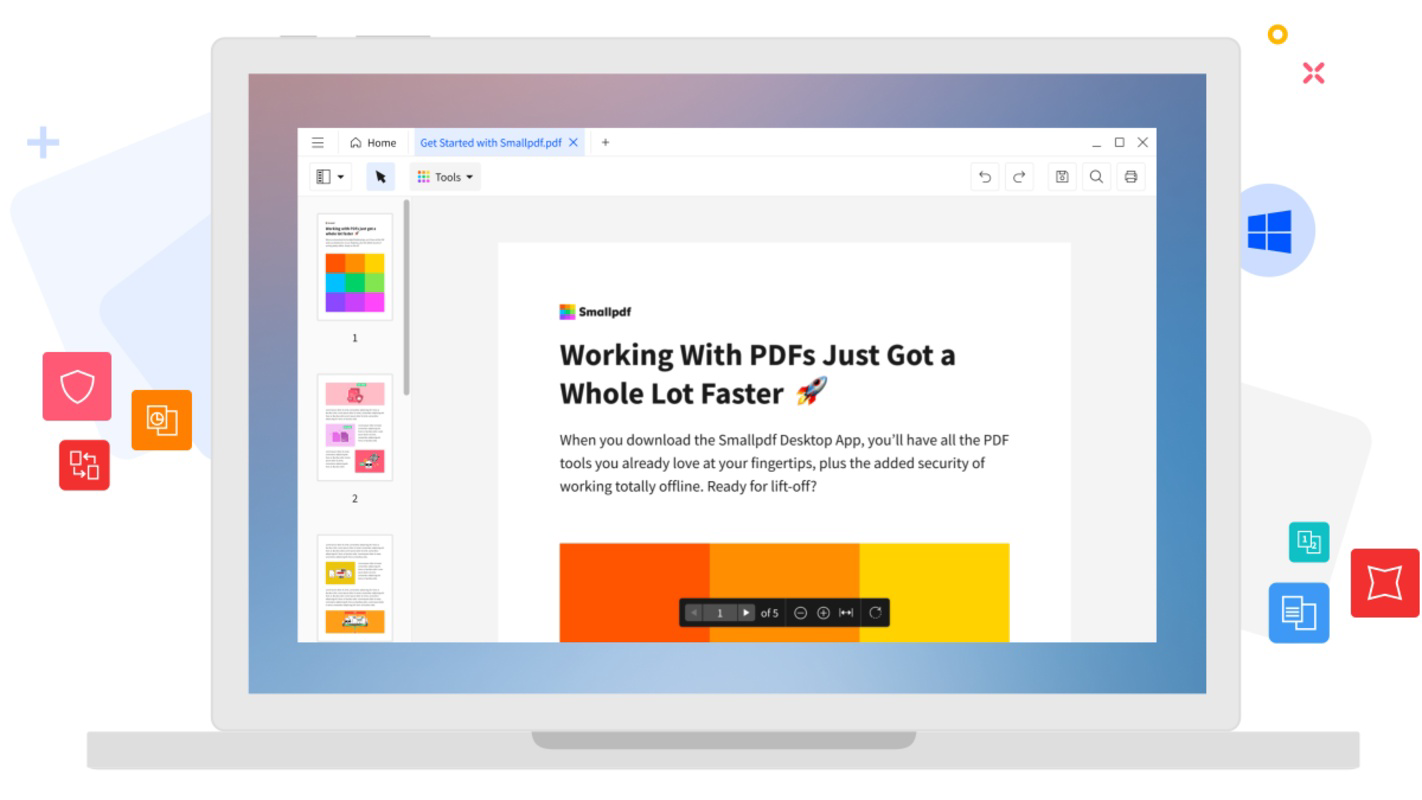Viewport: 1422px width, 800px height.
Task: Open a new tab with the plus button
Action: coord(605,143)
